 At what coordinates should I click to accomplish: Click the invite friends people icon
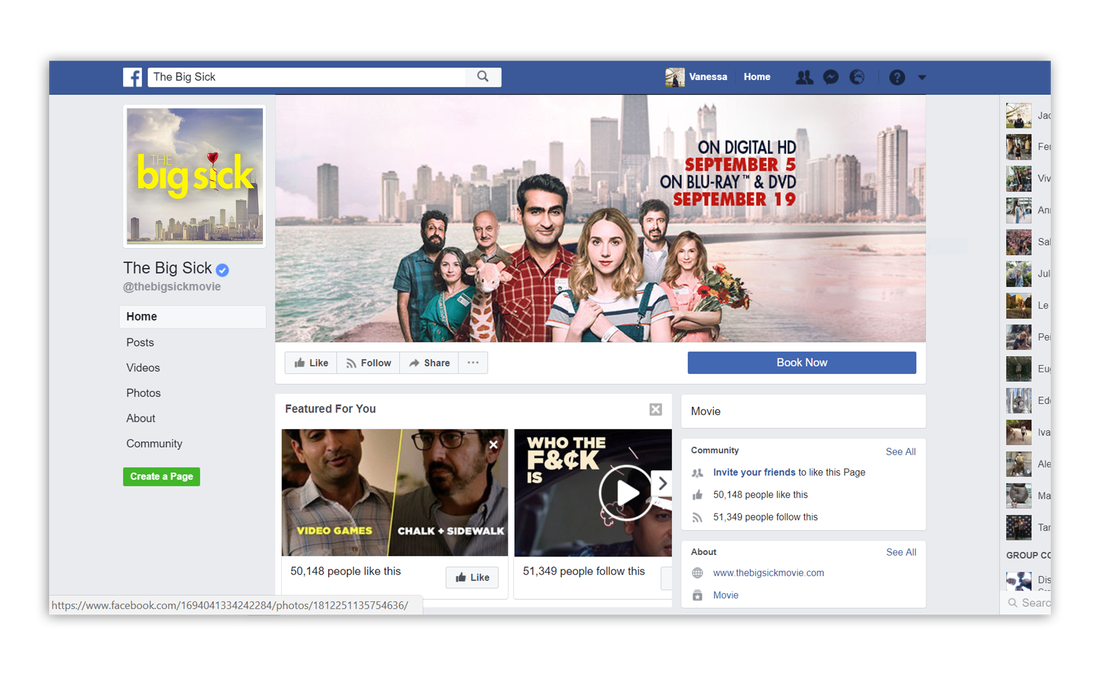tap(697, 473)
